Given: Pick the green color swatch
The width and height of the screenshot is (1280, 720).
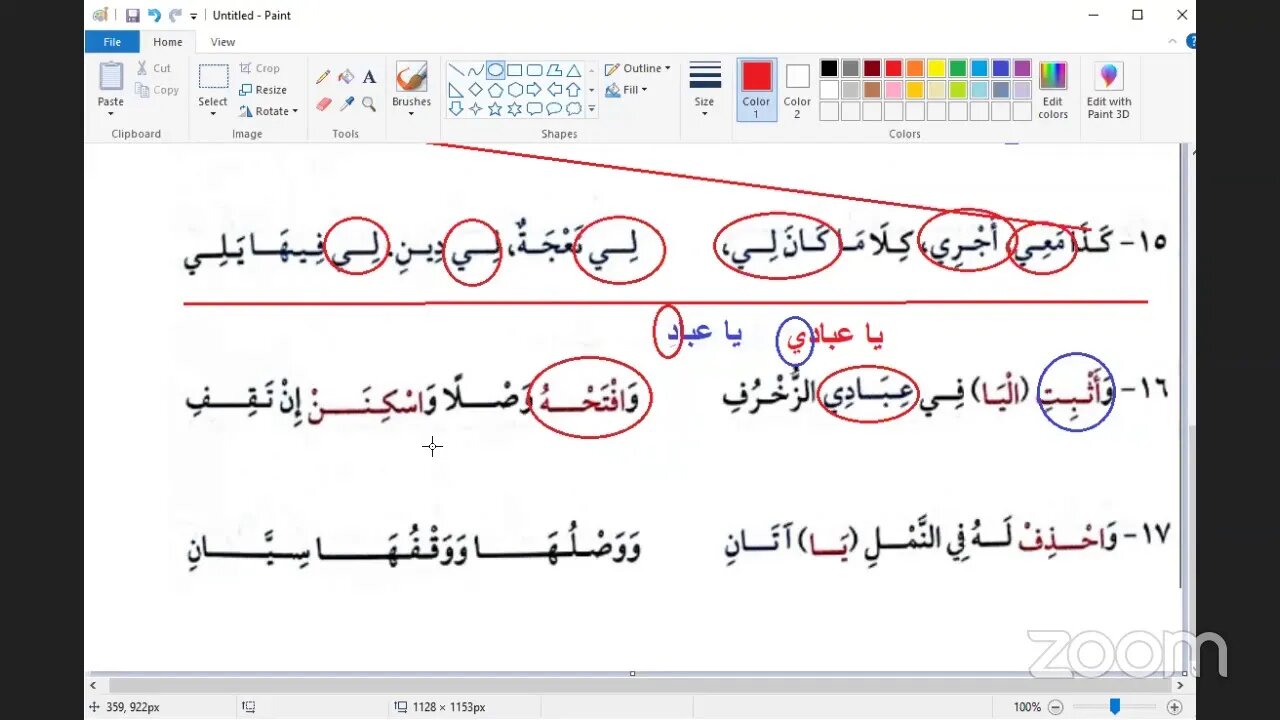Looking at the screenshot, I should (958, 68).
